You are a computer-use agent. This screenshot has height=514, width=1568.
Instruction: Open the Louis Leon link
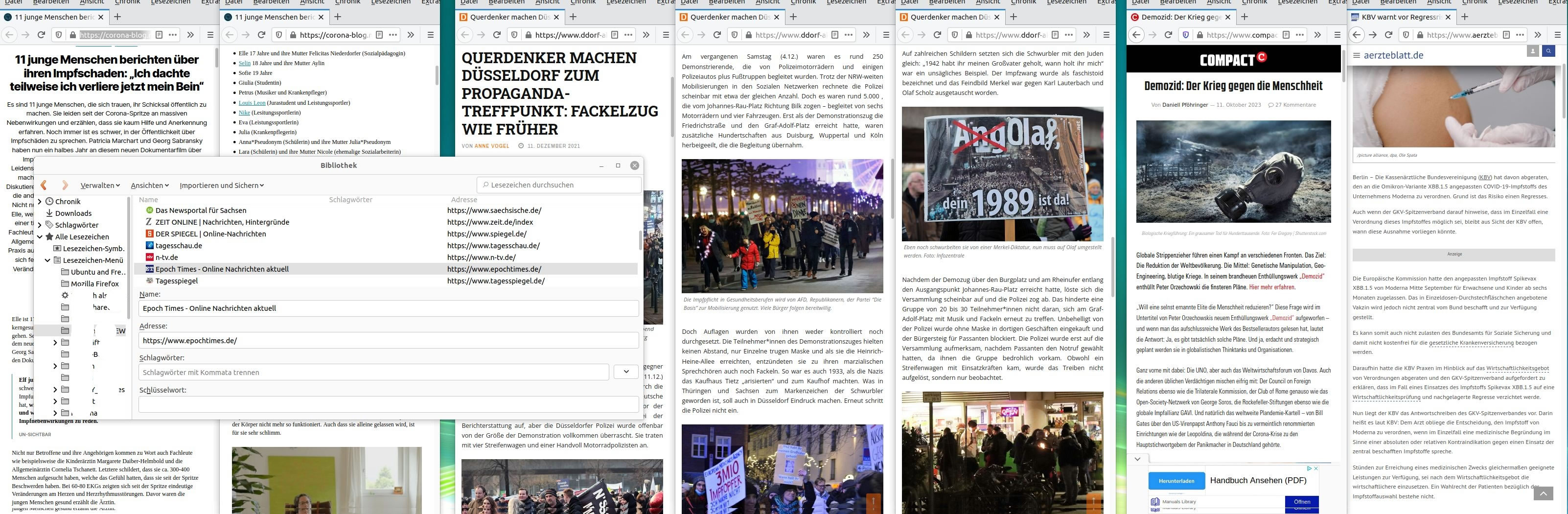click(x=252, y=102)
